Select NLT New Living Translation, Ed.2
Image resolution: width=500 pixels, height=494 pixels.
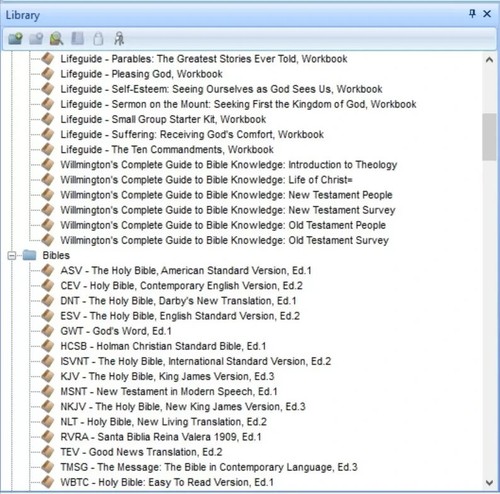pyautogui.click(x=163, y=422)
